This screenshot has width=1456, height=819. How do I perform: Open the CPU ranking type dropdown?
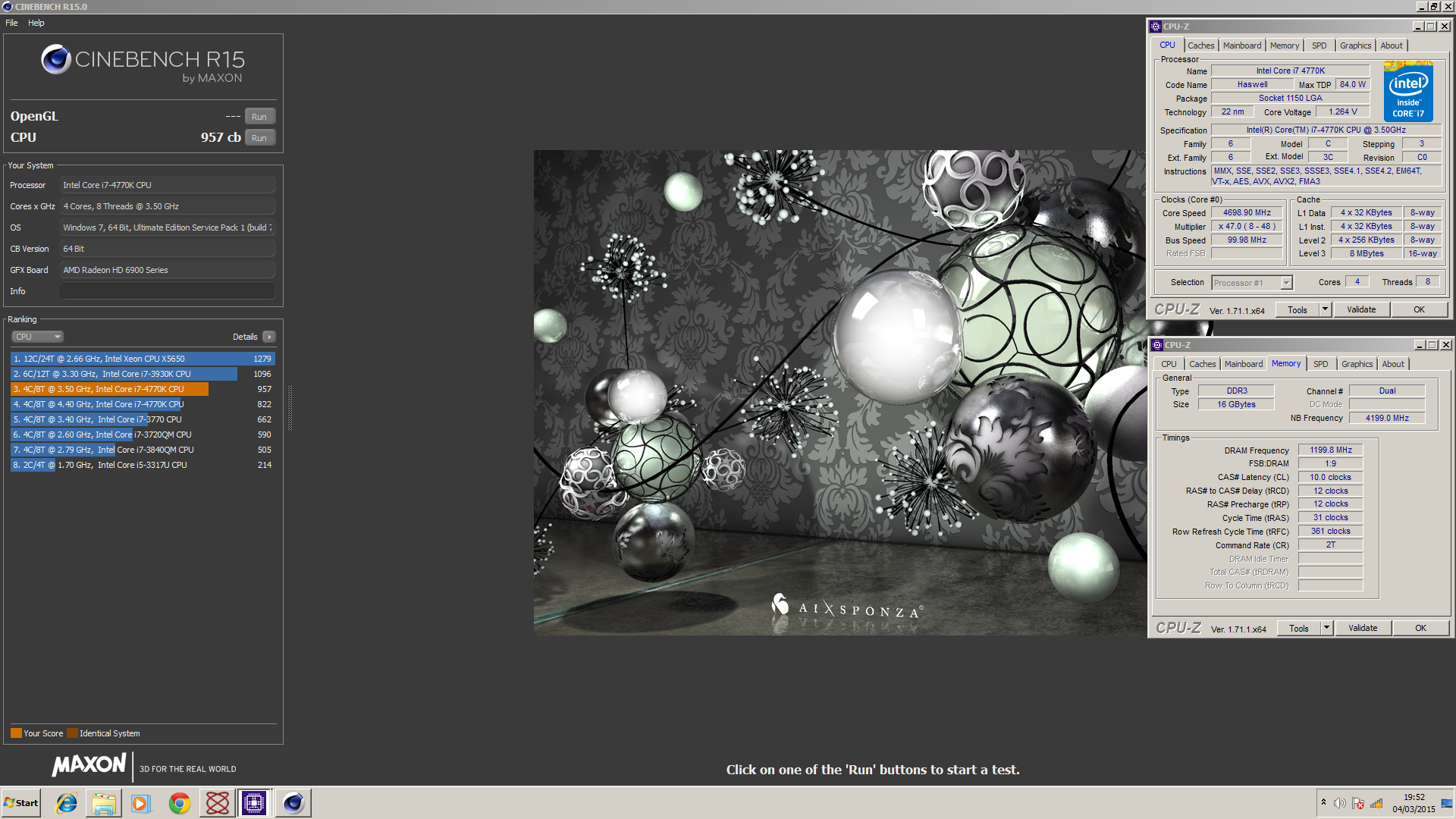37,337
